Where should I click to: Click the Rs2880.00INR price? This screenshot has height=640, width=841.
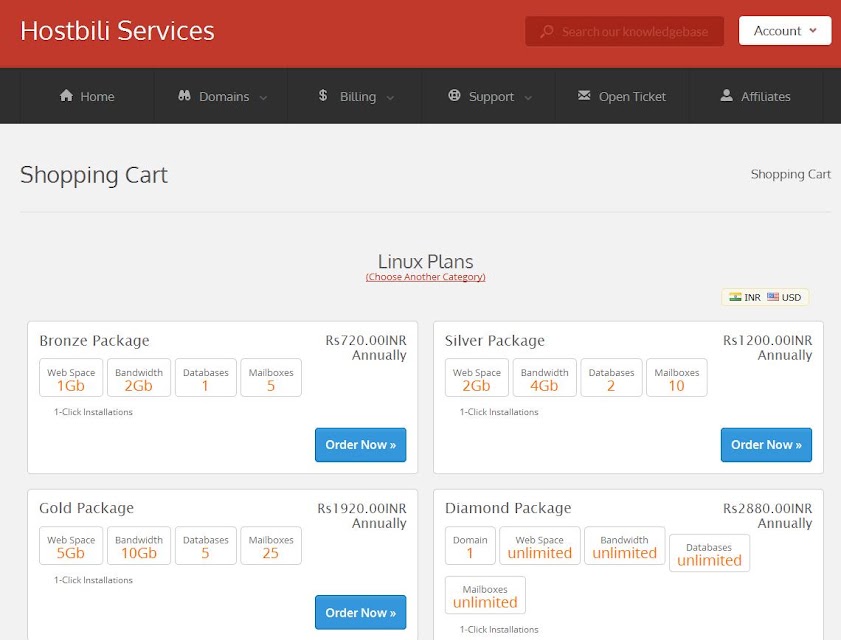[x=768, y=508]
